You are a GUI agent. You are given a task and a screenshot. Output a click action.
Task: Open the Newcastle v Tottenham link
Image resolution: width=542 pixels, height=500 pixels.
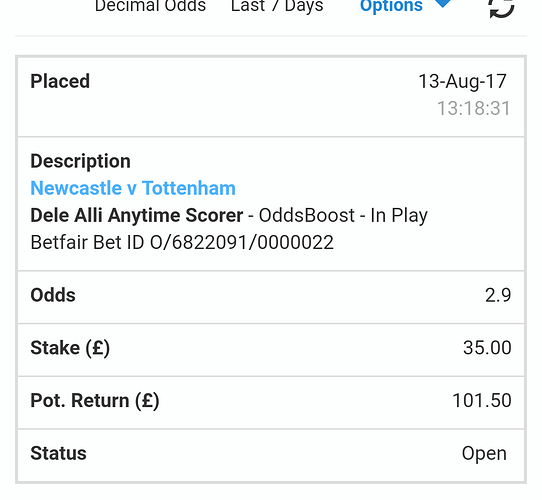point(133,188)
